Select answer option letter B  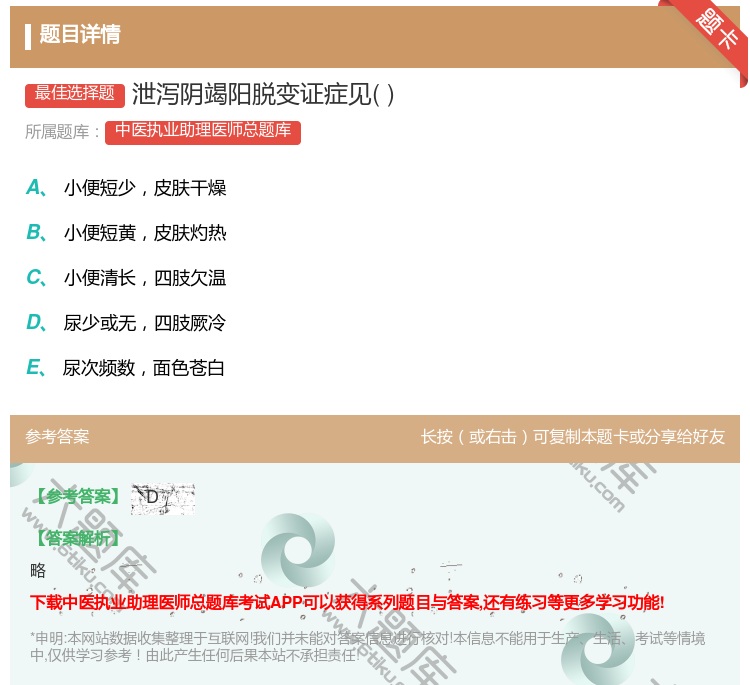click(x=35, y=233)
